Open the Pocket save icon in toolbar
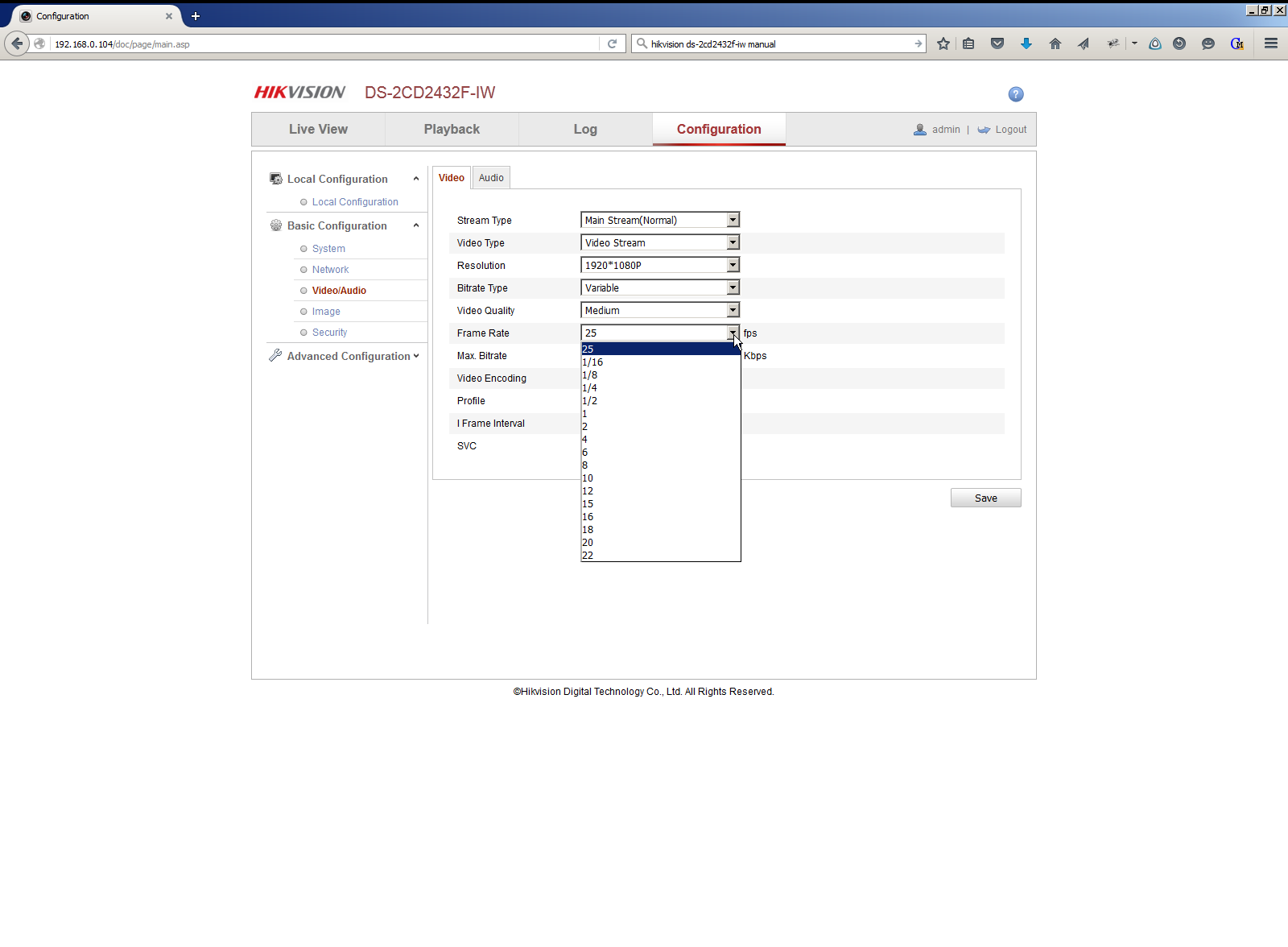 point(997,43)
